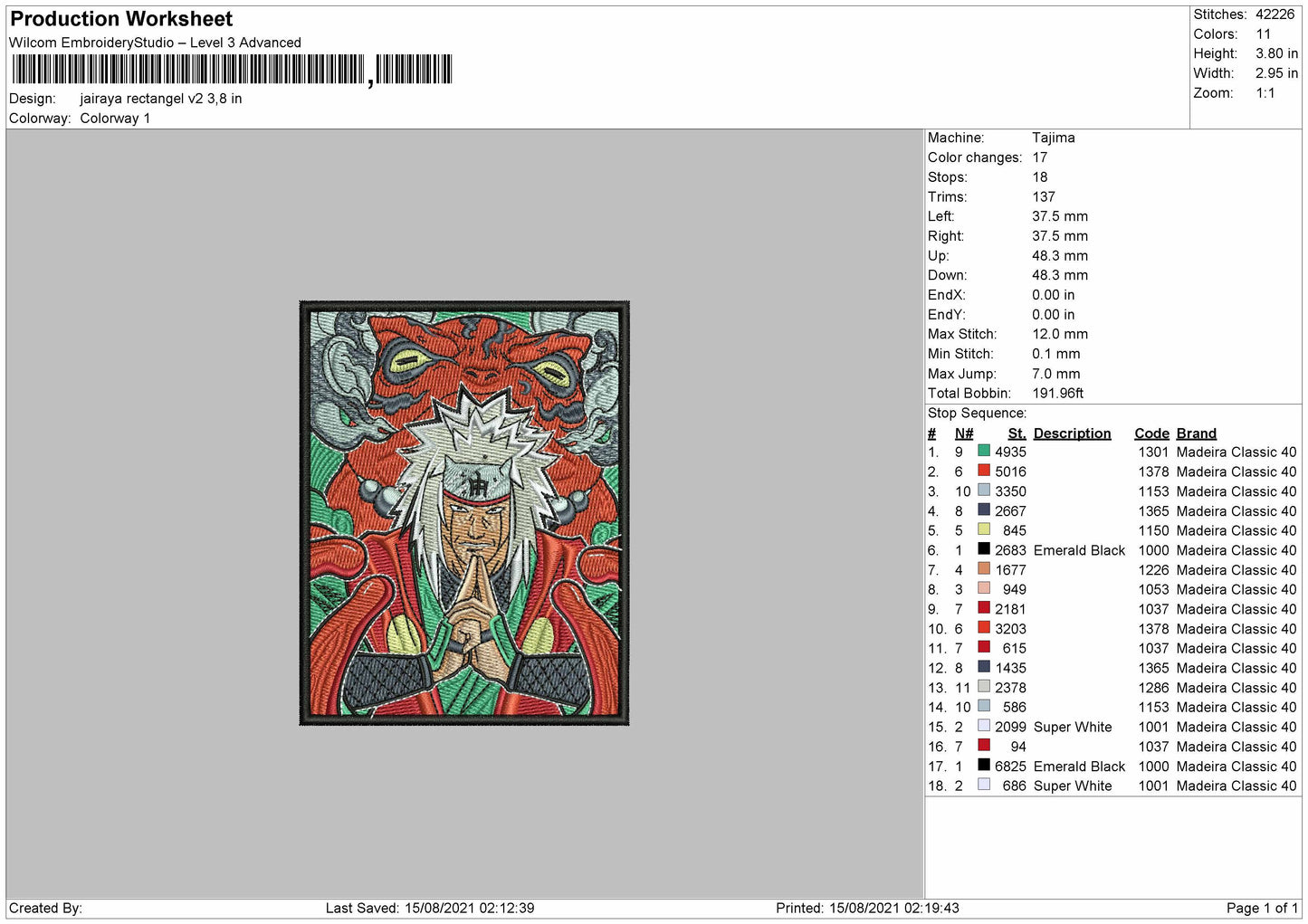
Task: Click the light blue-gray swatch beside 3350
Action: (x=984, y=490)
